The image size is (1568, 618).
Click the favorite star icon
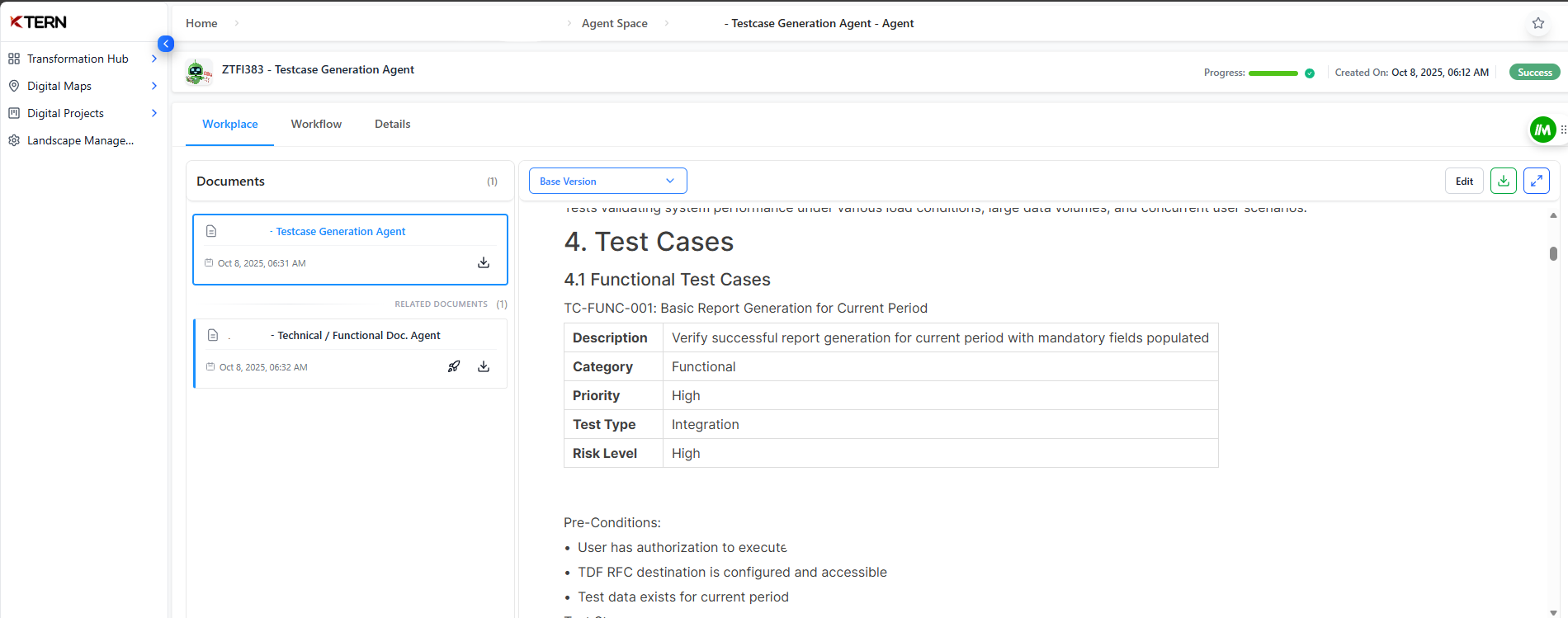(1537, 23)
